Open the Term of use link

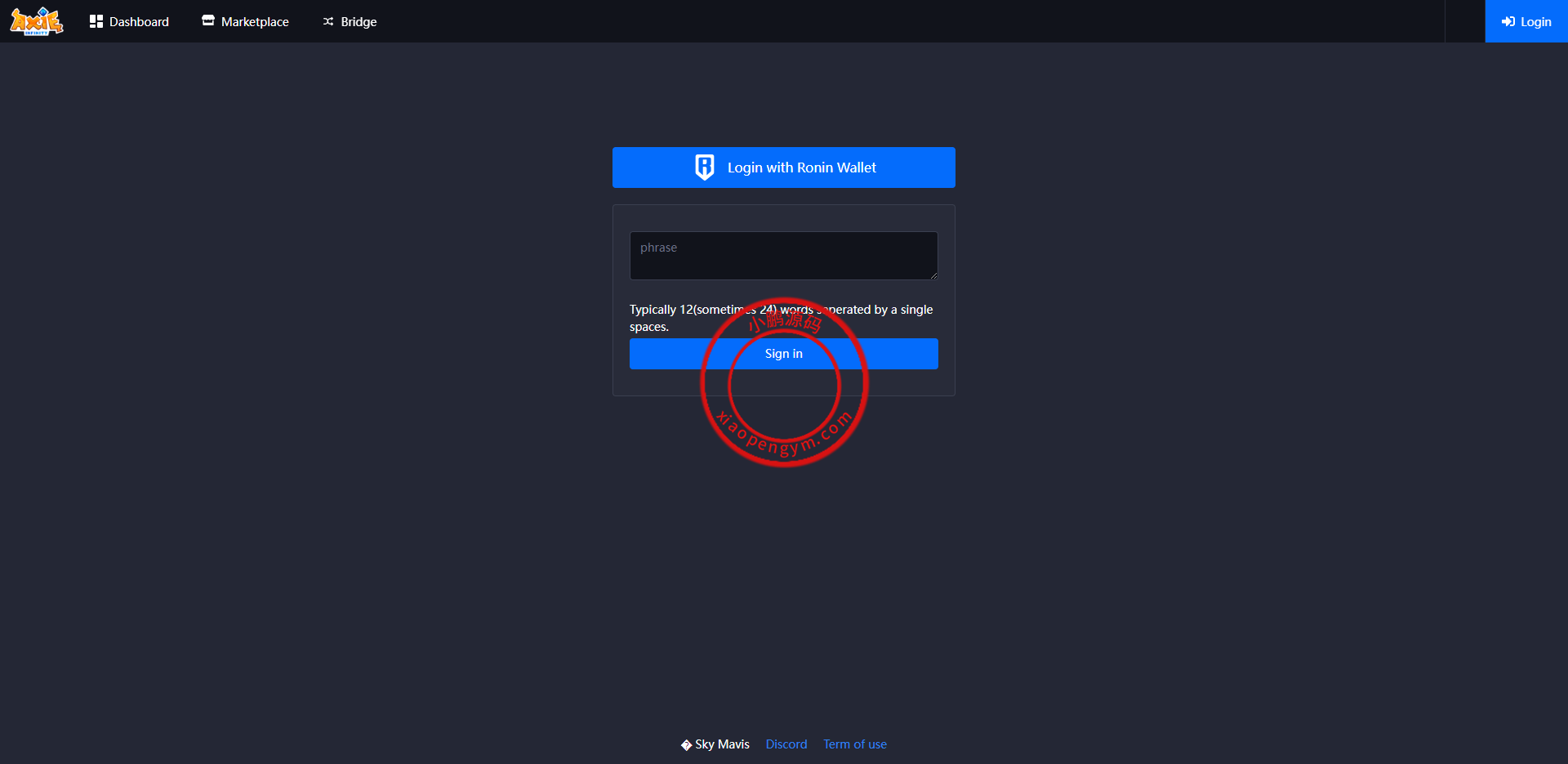854,744
